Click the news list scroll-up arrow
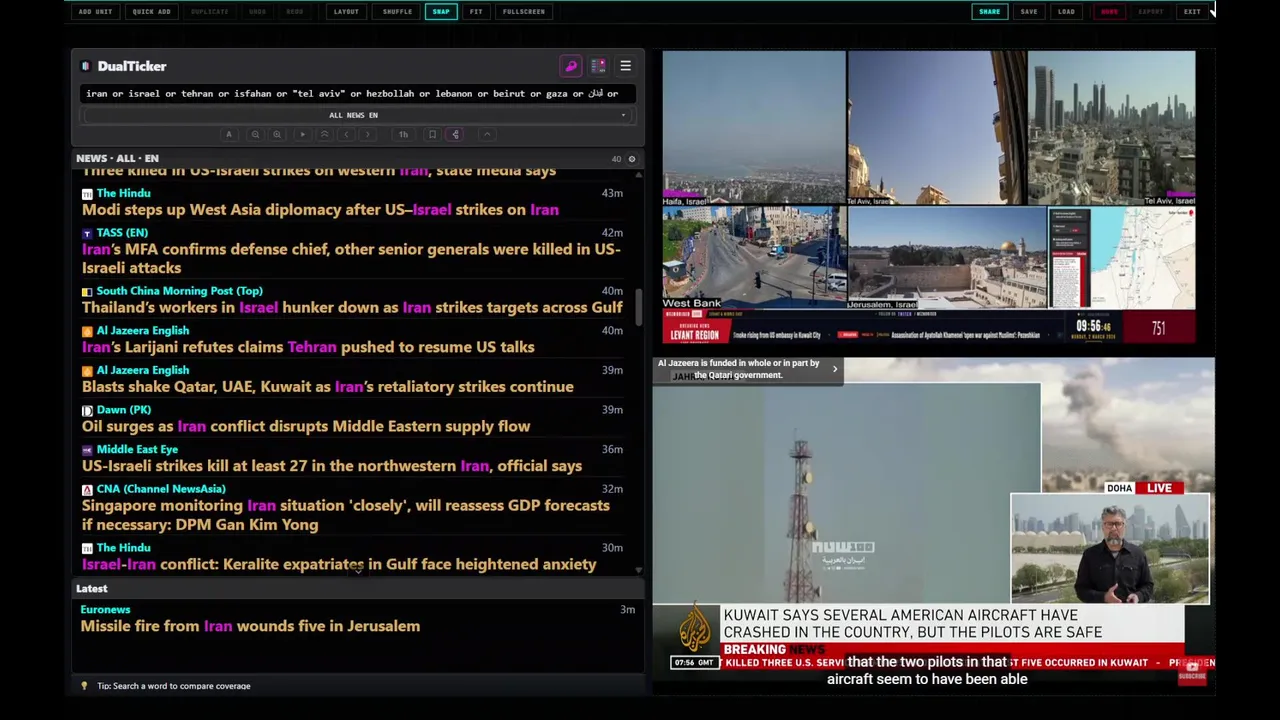The width and height of the screenshot is (1280, 720). 638,174
